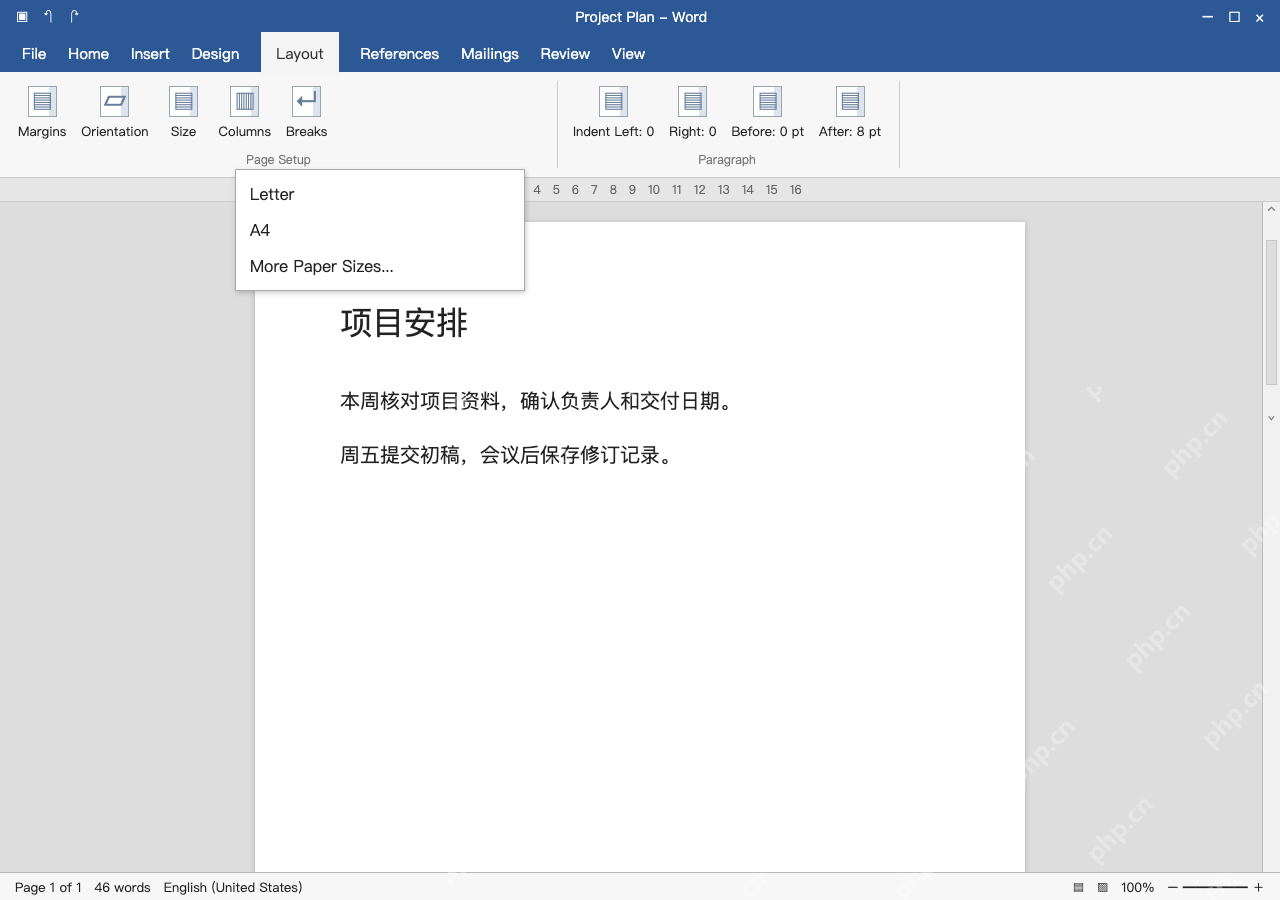The height and width of the screenshot is (900, 1280).
Task: Switch to the Review tab
Action: [x=565, y=54]
